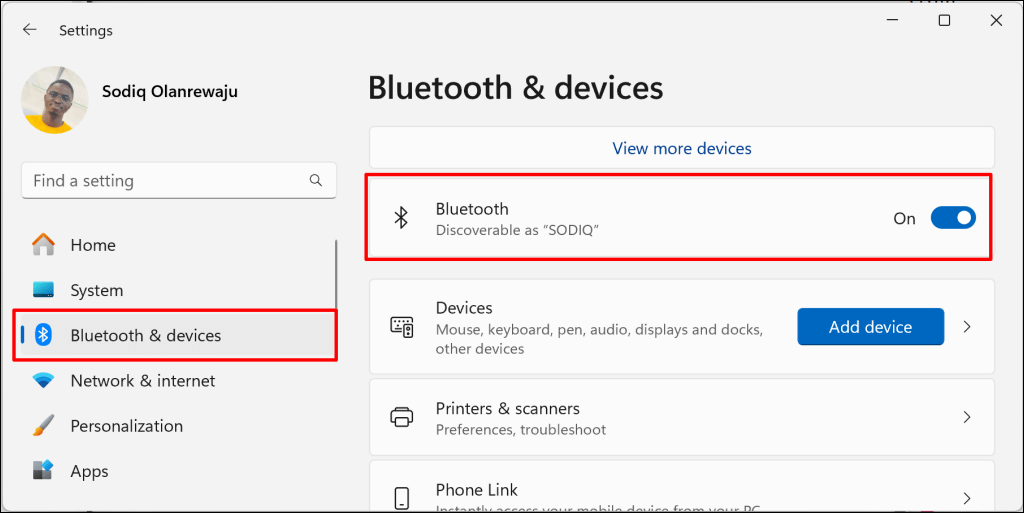This screenshot has height=513, width=1024.
Task: Click the Bluetooth sidebar icon
Action: tap(43, 335)
